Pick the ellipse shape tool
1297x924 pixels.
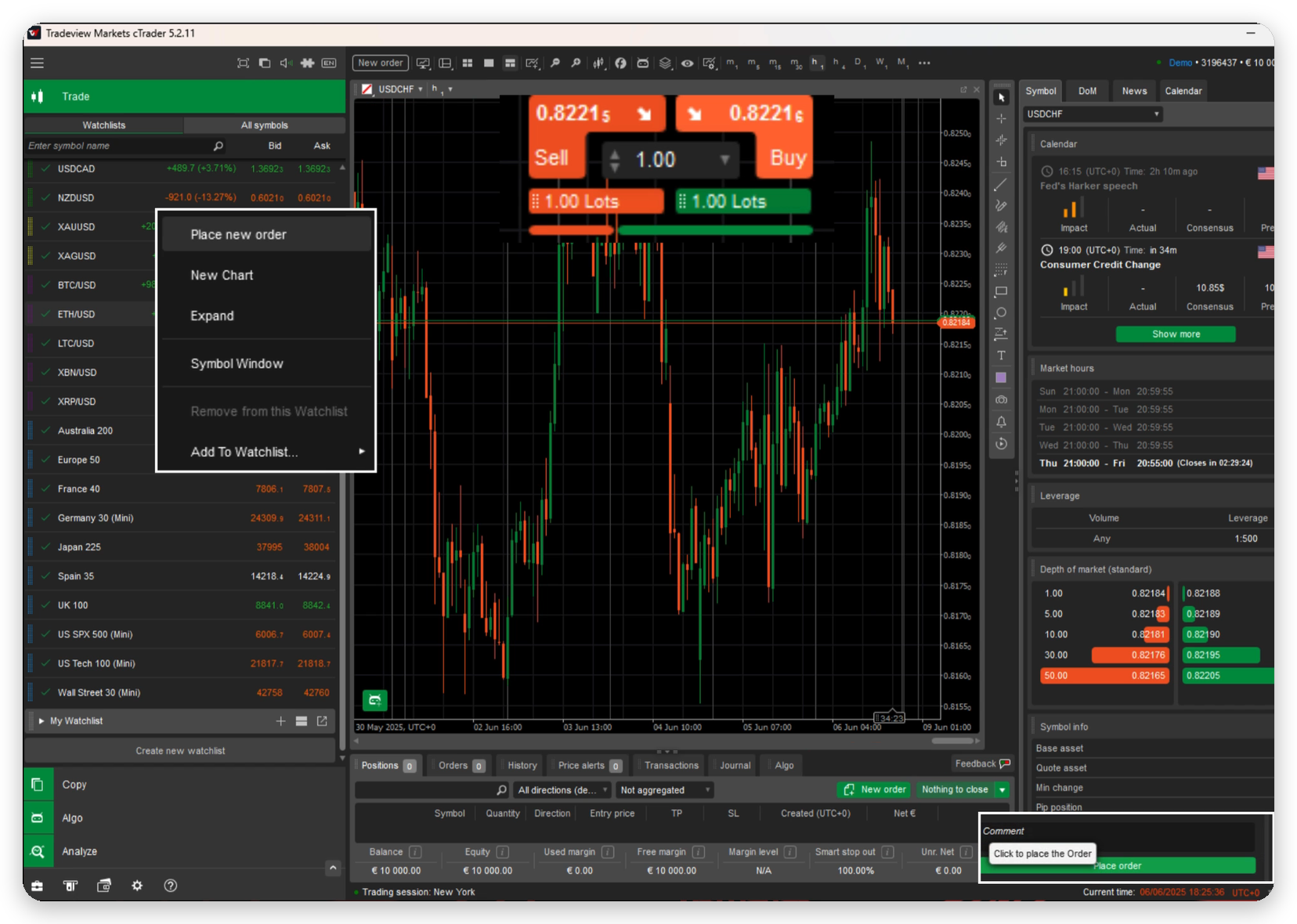click(1001, 312)
